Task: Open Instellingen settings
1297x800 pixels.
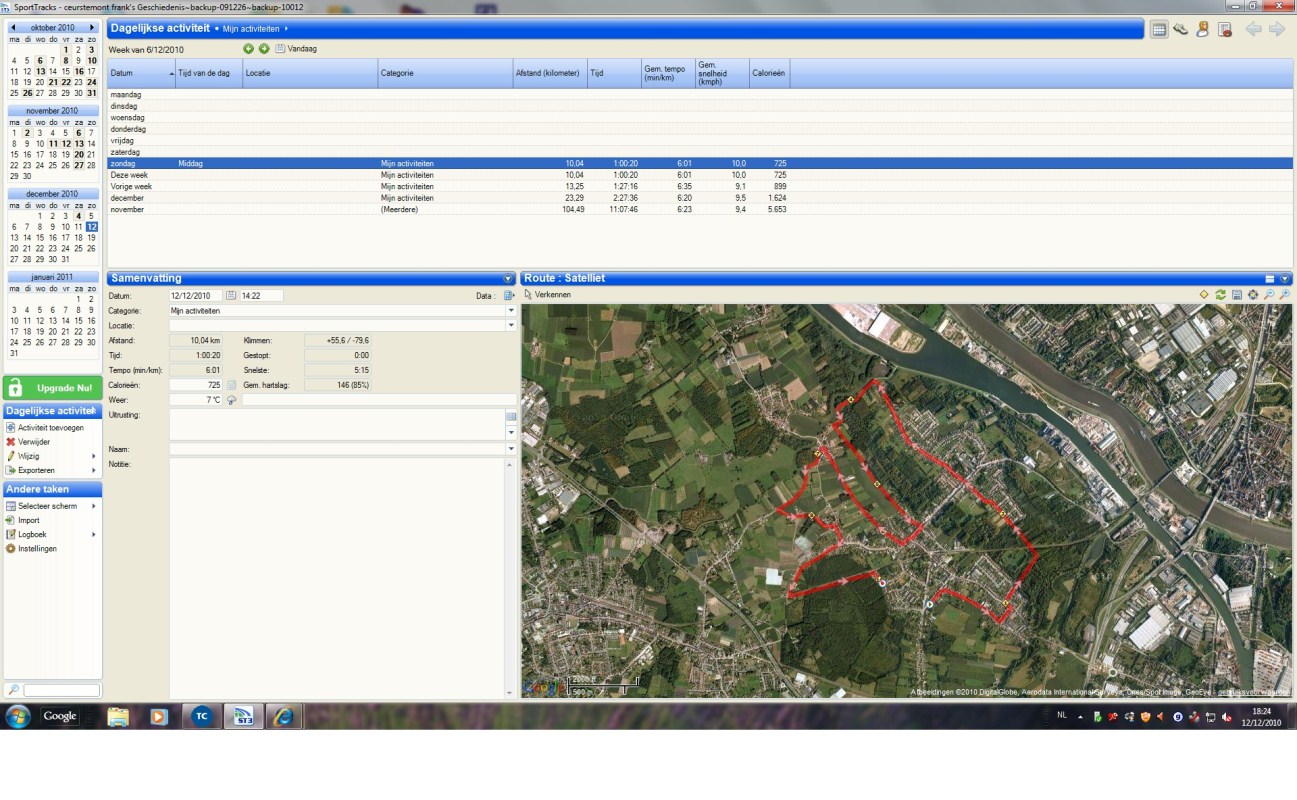Action: 37,548
